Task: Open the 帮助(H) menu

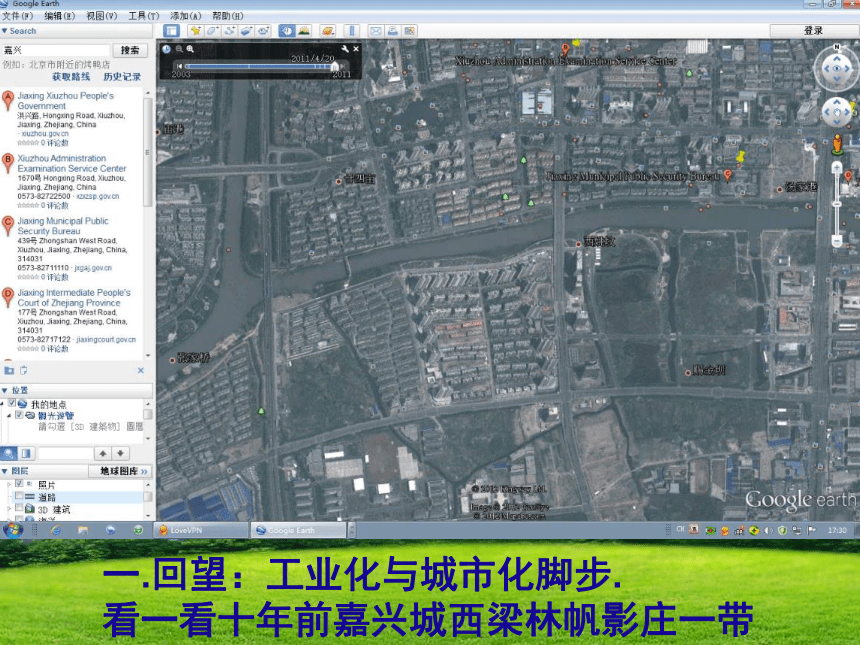Action: coord(227,16)
